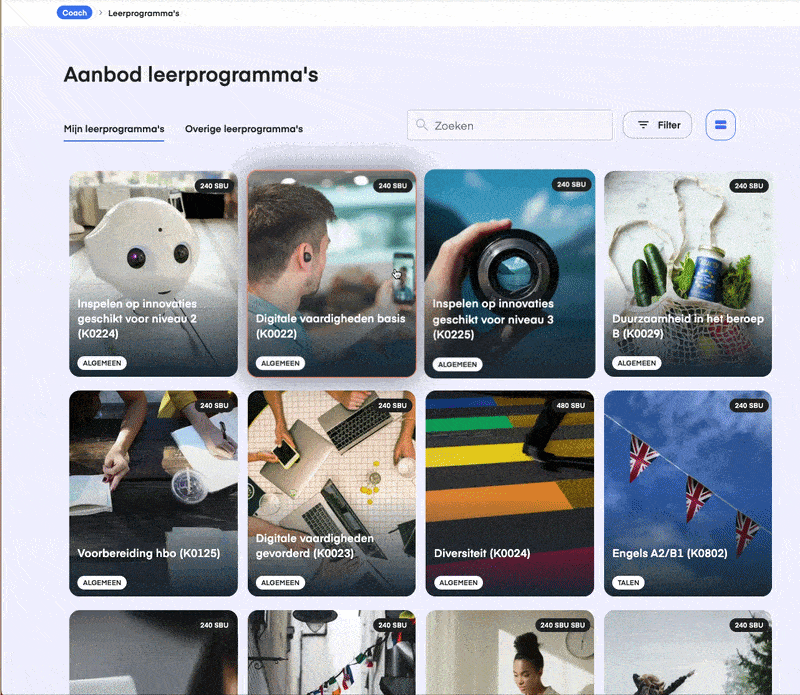Click ALGEMEEN tag on Duurzaamheid card
The width and height of the screenshot is (800, 695).
tap(636, 363)
